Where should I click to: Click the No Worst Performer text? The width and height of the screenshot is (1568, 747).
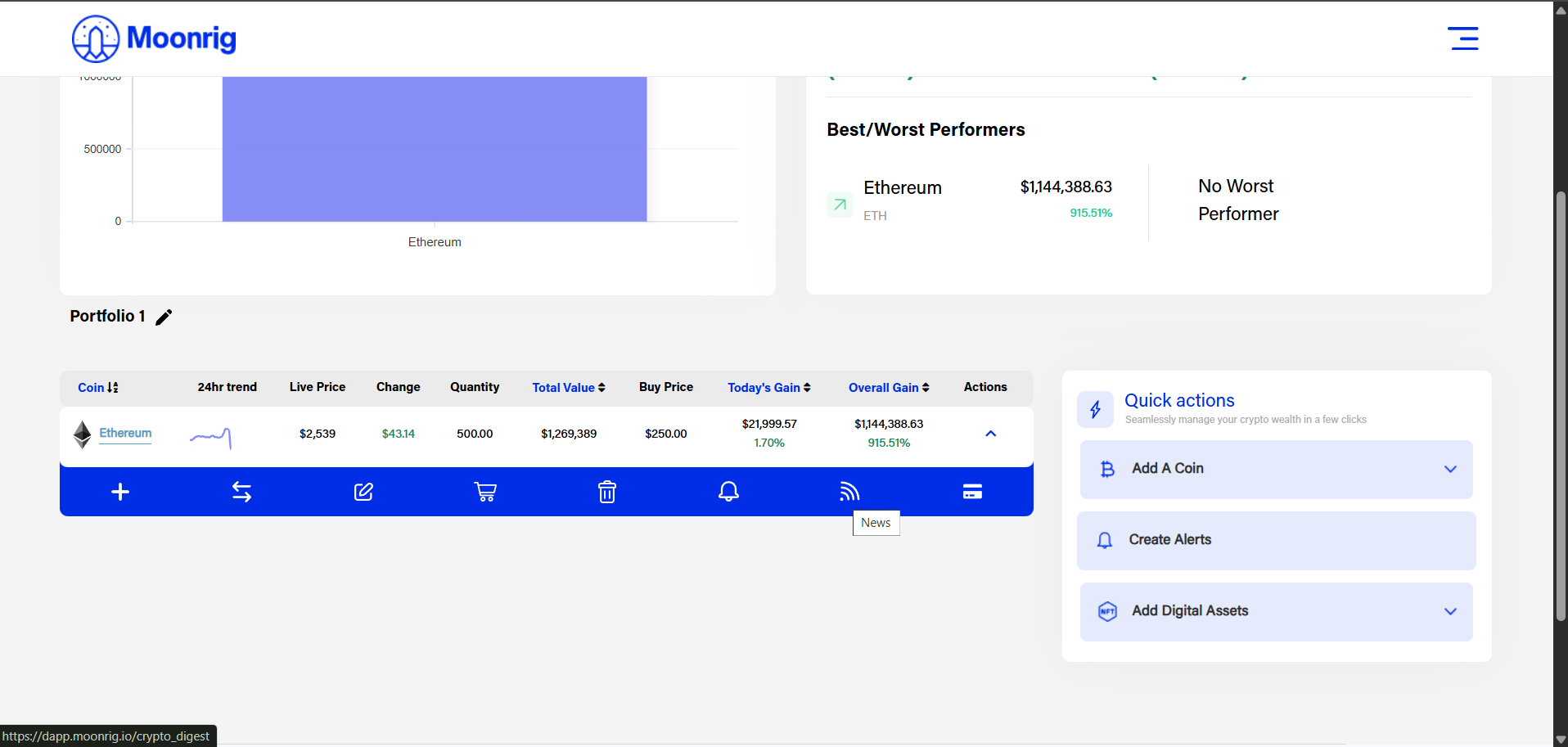click(1238, 200)
